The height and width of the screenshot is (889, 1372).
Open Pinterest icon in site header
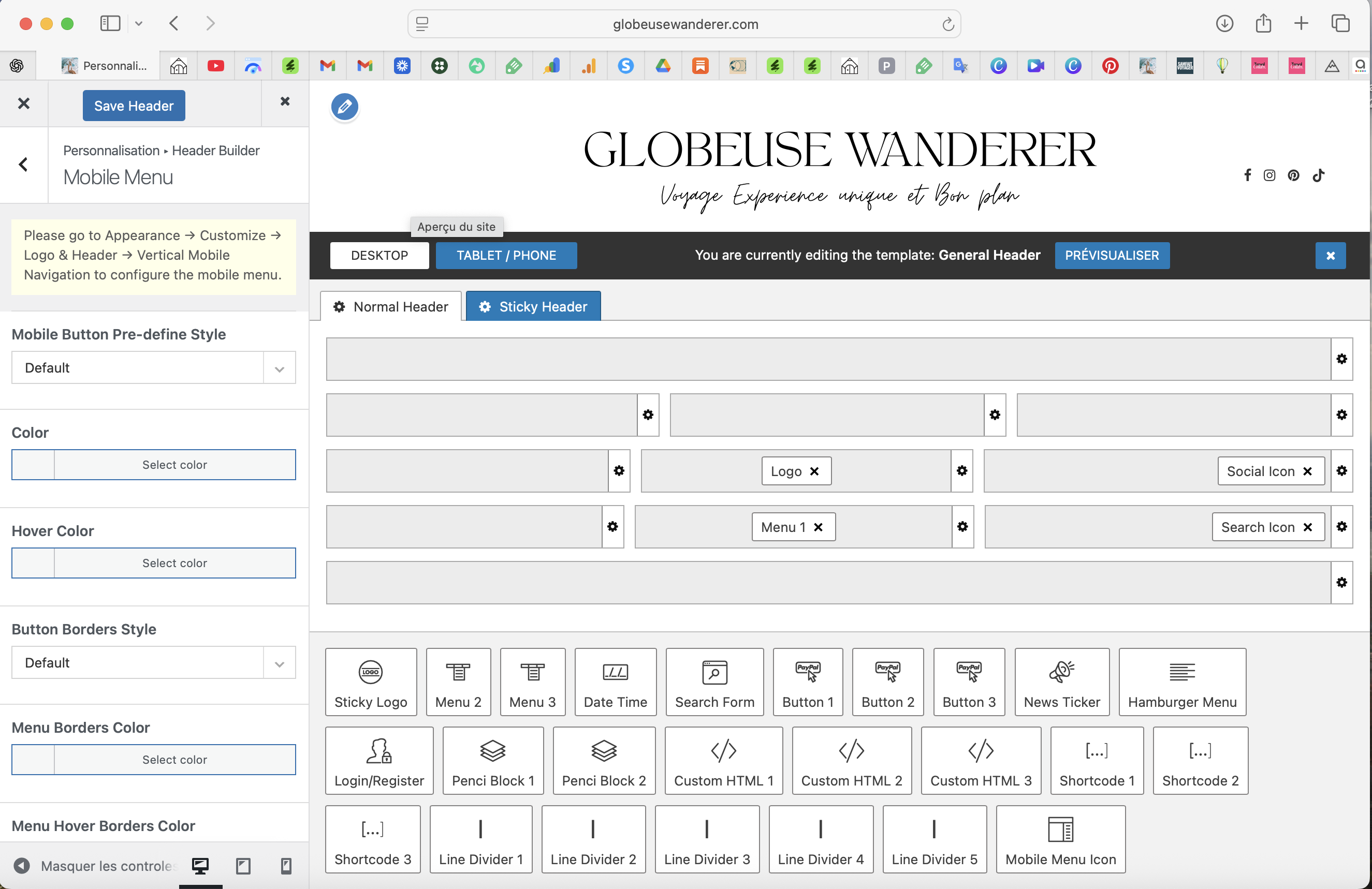point(1293,175)
